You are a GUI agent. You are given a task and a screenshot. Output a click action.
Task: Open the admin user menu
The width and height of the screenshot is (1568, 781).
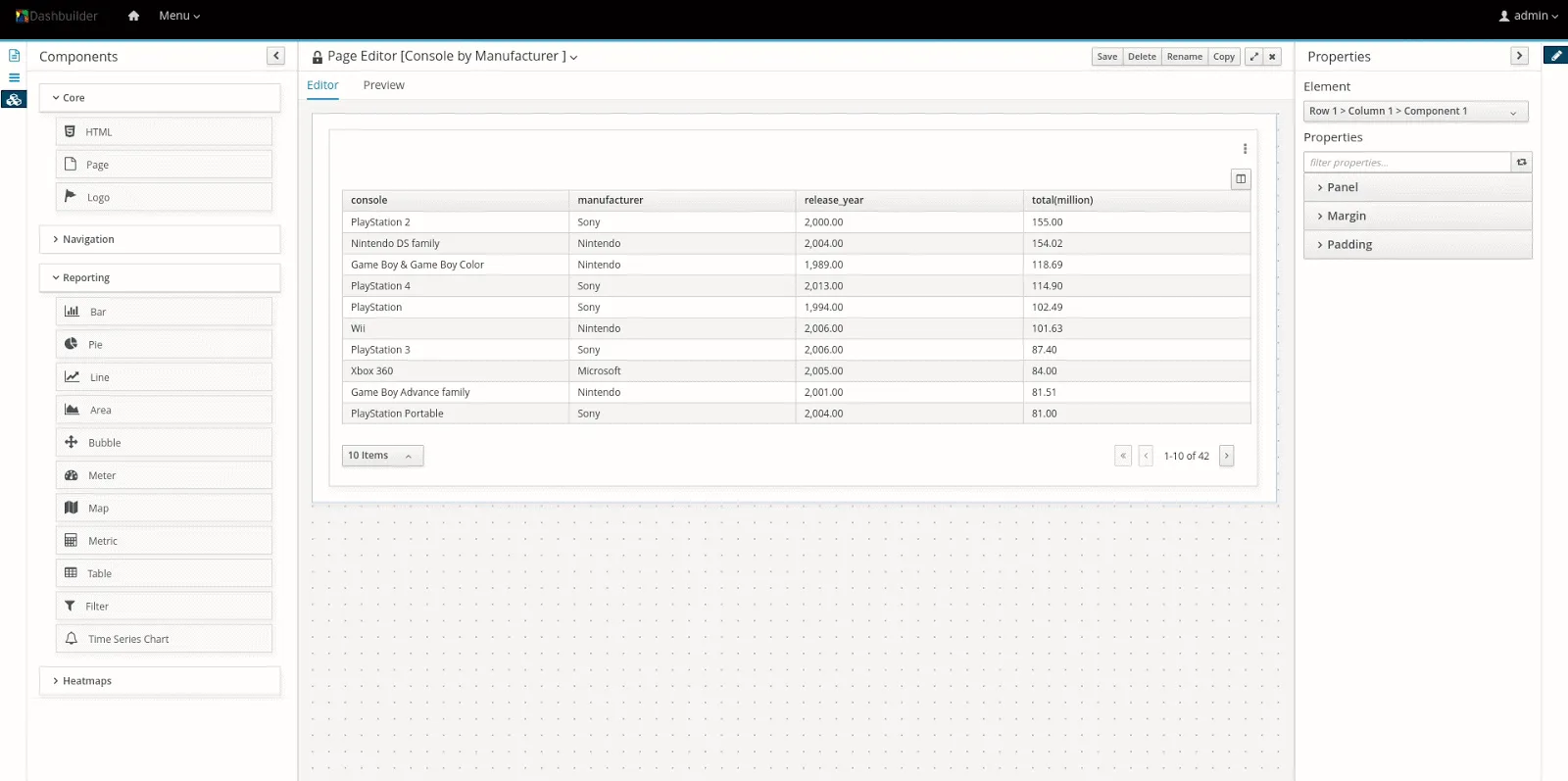[1528, 16]
